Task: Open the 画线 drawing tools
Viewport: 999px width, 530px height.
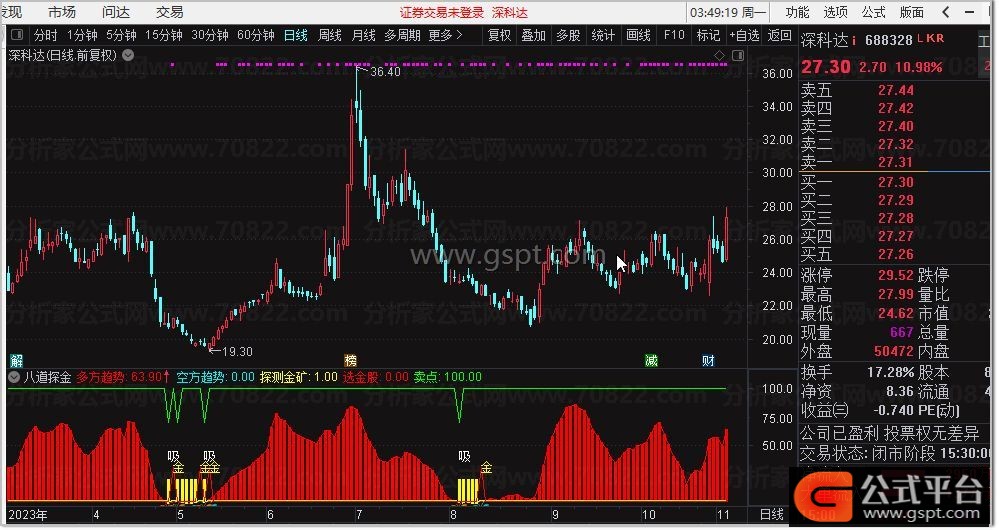Action: [638, 35]
